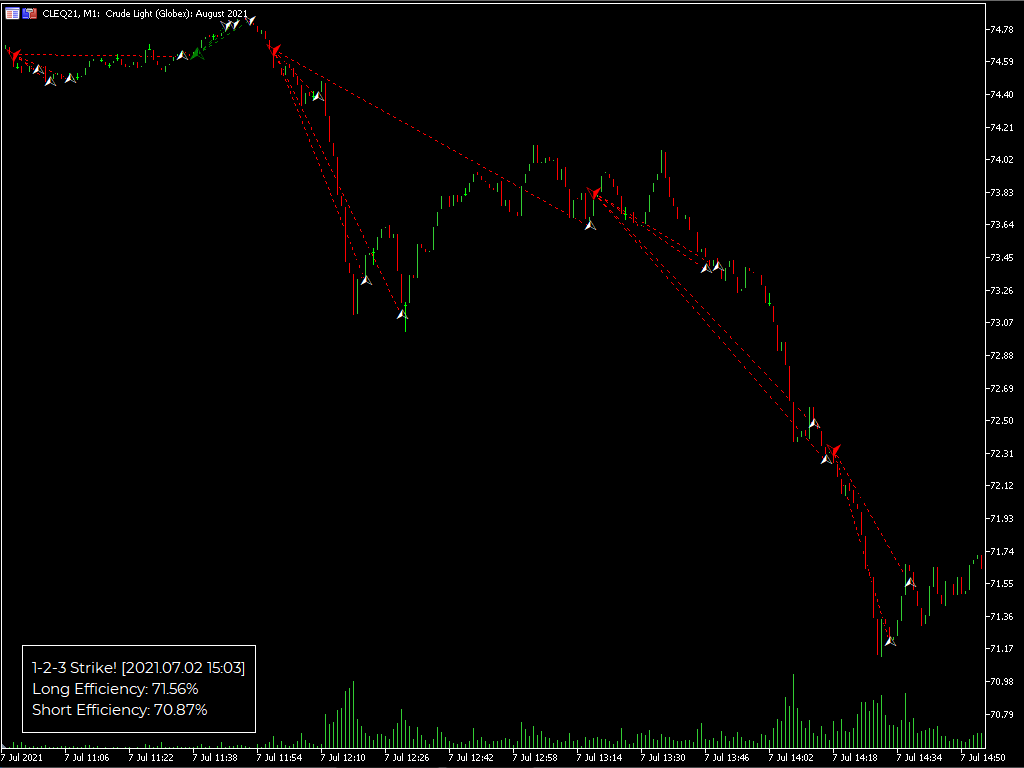The image size is (1024, 768).
Task: Click price level 72.88 on the axis
Action: coord(1002,356)
